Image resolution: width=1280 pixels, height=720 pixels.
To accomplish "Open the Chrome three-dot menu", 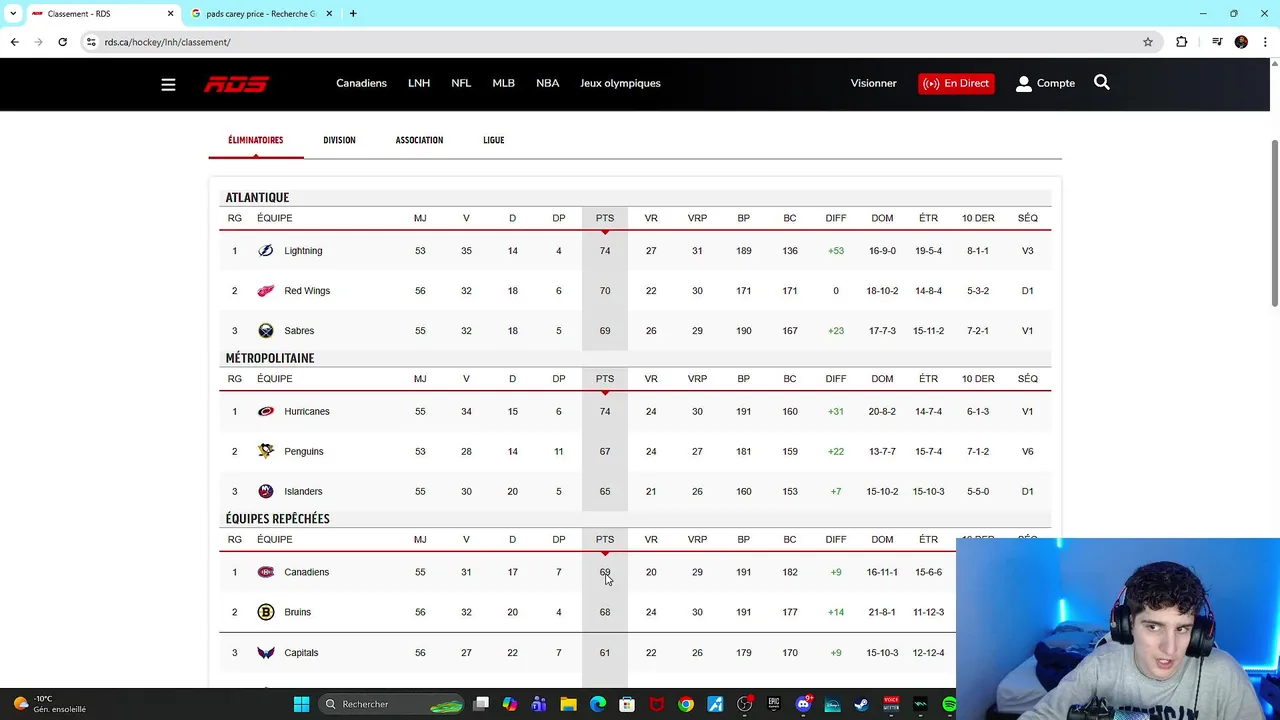I will (1266, 42).
